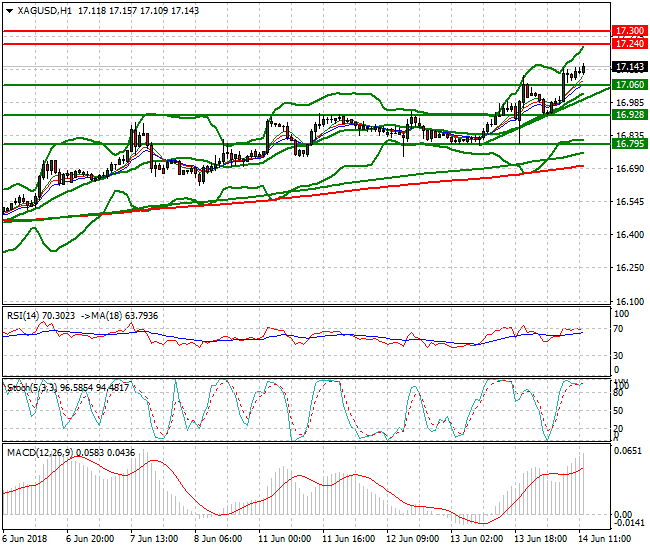Image resolution: width=650 pixels, height=550 pixels.
Task: Click the 8 Jun 06:00 time label
Action: point(218,539)
